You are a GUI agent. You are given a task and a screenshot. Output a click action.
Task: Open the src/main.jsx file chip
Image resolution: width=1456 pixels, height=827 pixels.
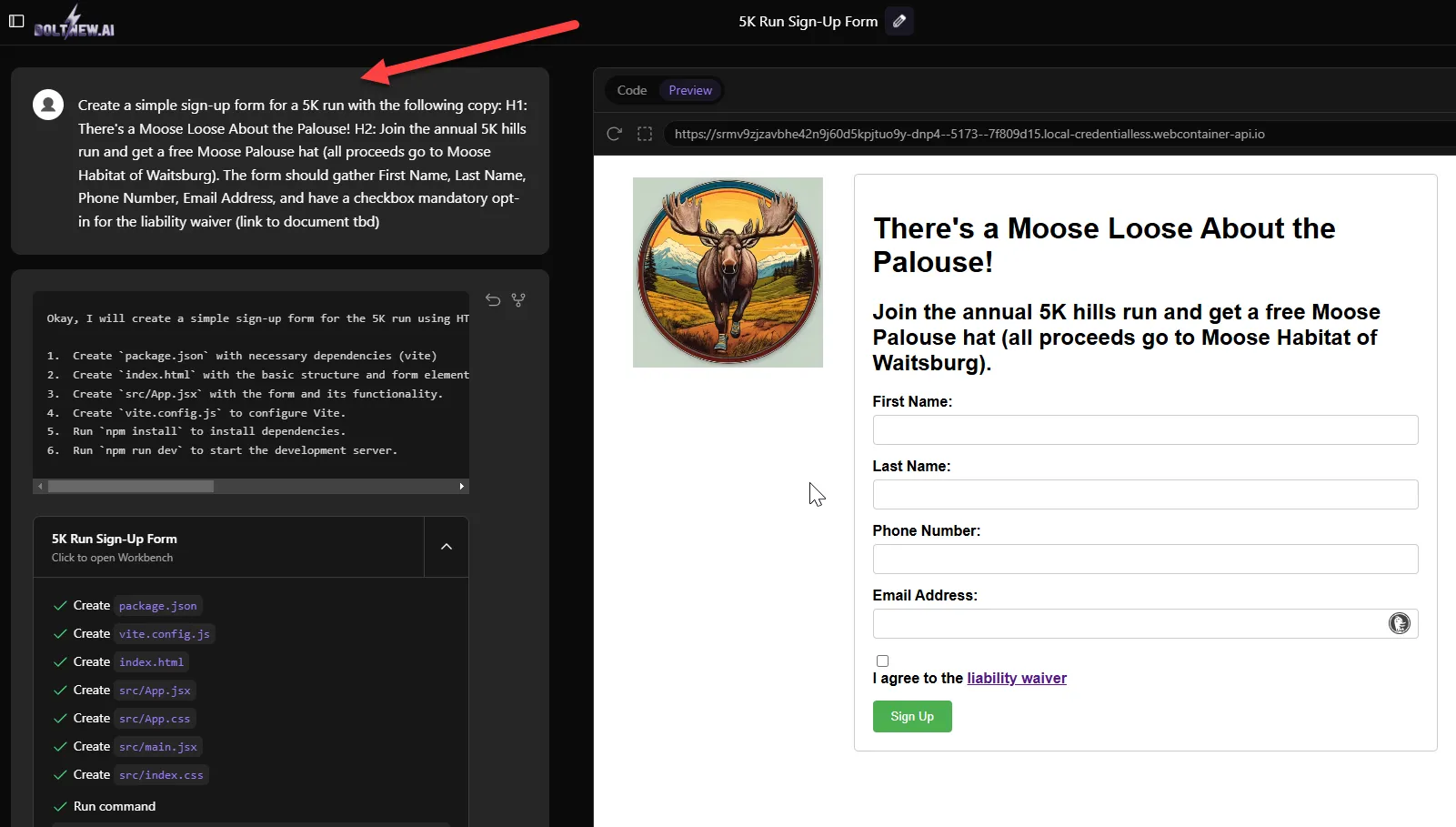[158, 747]
